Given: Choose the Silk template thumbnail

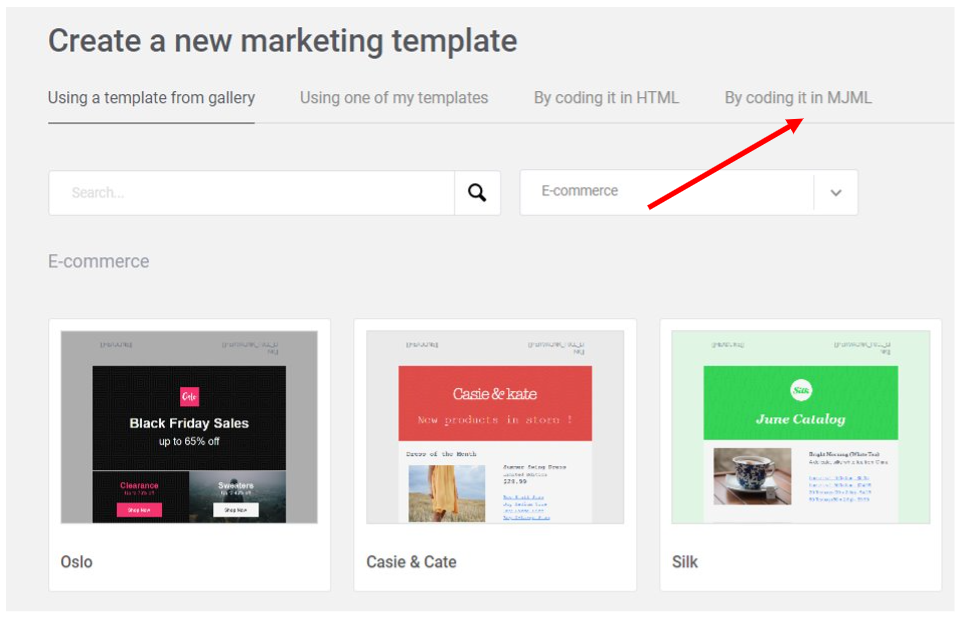Looking at the screenshot, I should [x=801, y=427].
